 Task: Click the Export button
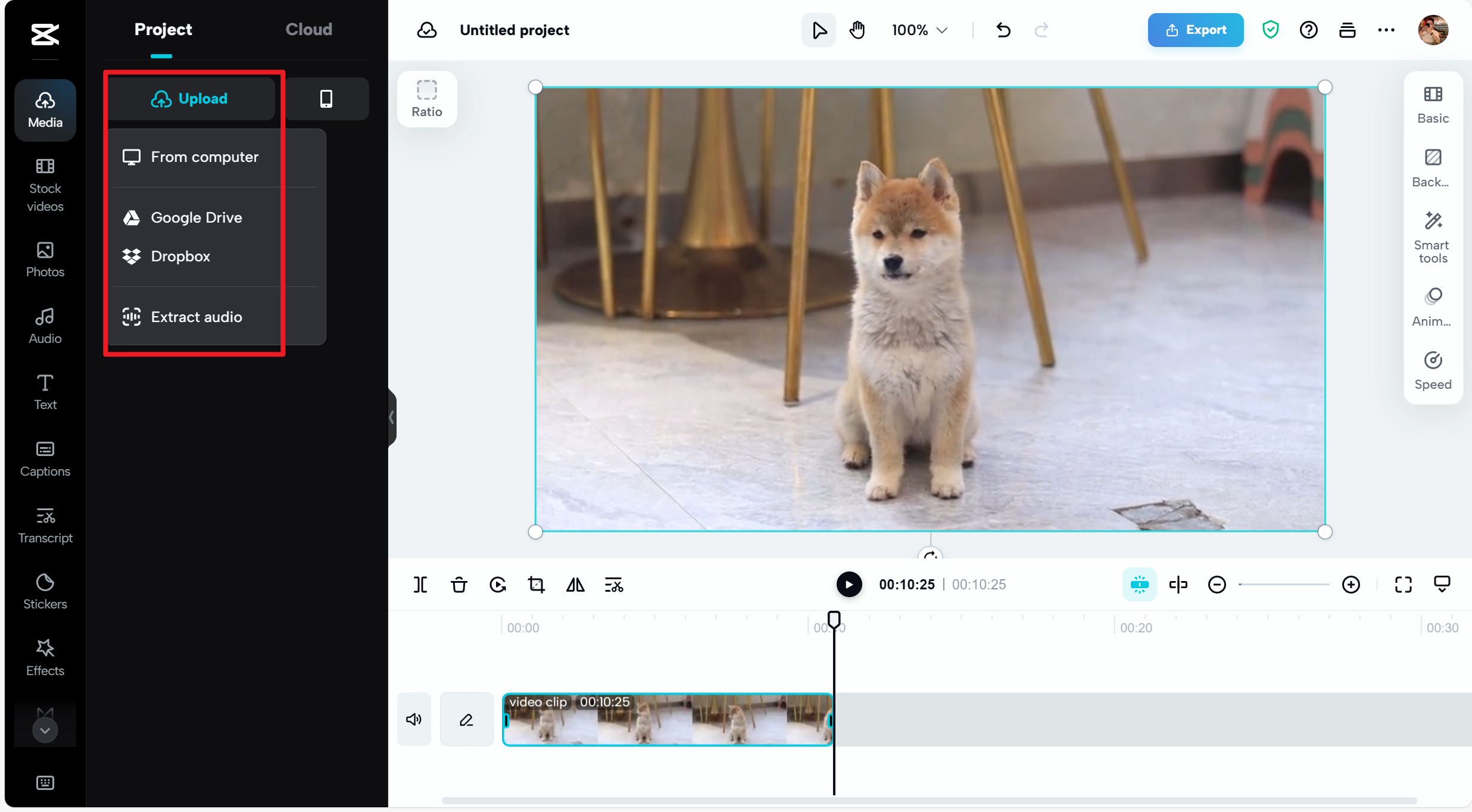click(1196, 29)
